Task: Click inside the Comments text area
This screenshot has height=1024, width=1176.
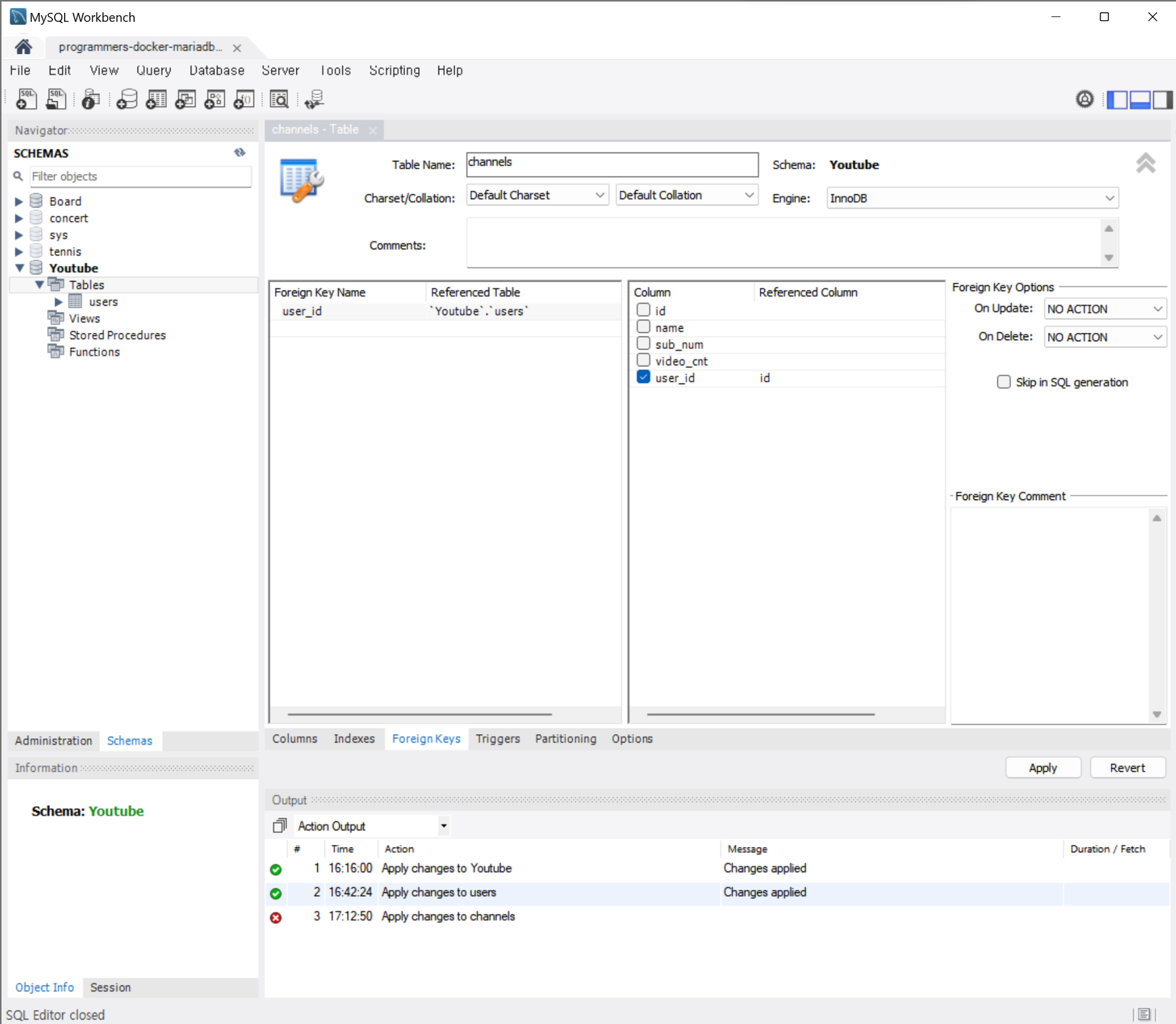Action: 784,244
